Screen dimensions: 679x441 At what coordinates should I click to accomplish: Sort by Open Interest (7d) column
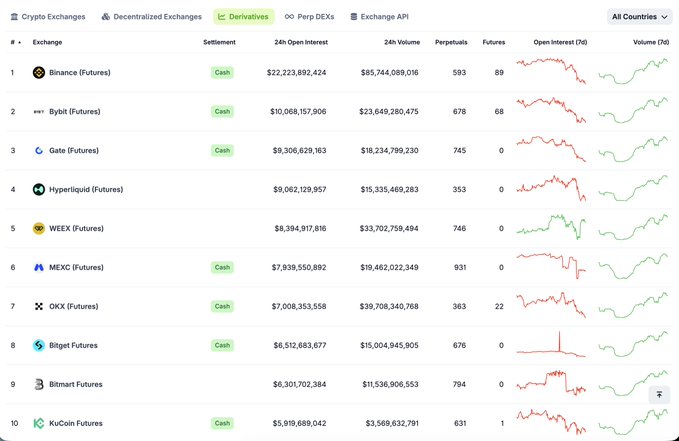click(x=560, y=42)
